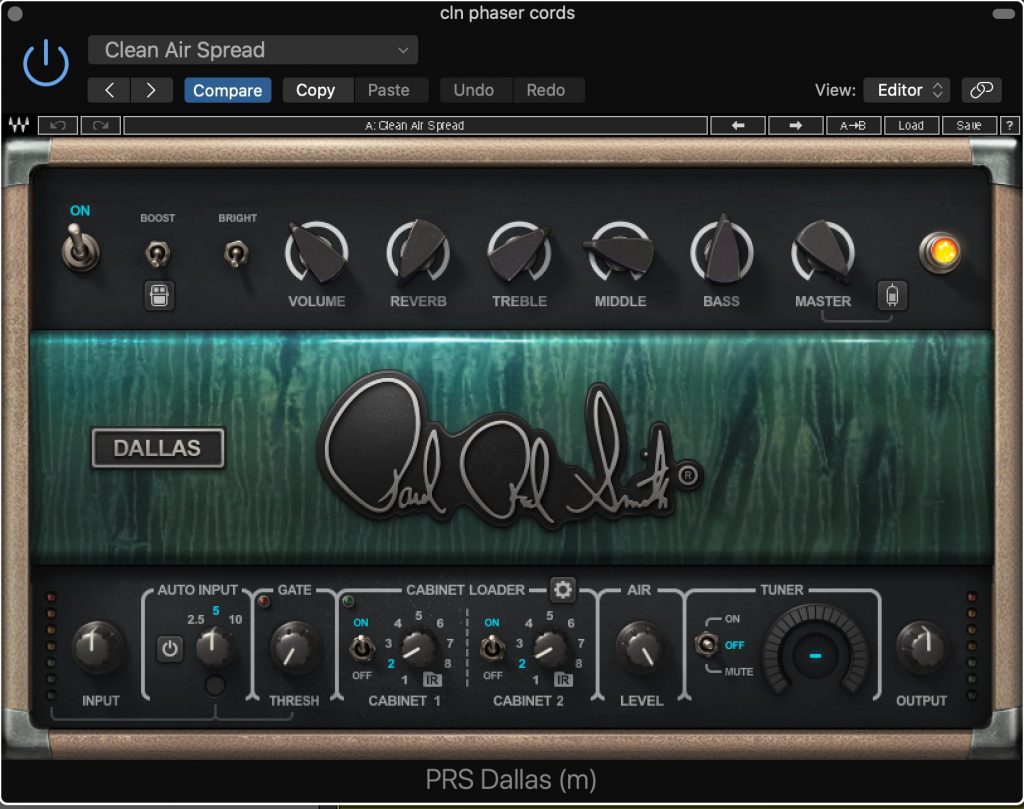Click the IR icon under Cabinet 1

click(x=432, y=680)
